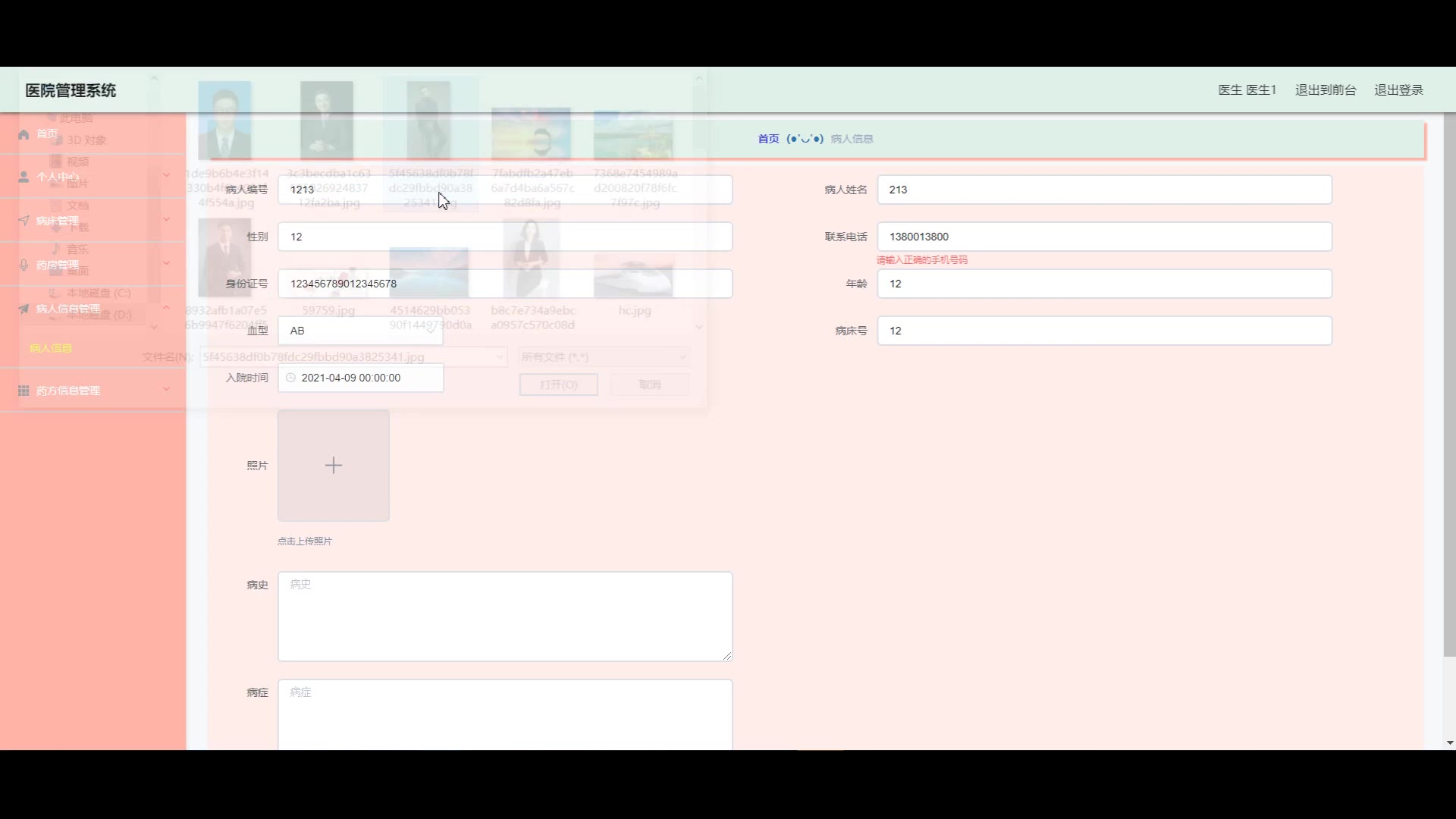Click the grid icon for 药方信息管理
This screenshot has width=1456, height=819.
pyautogui.click(x=24, y=391)
